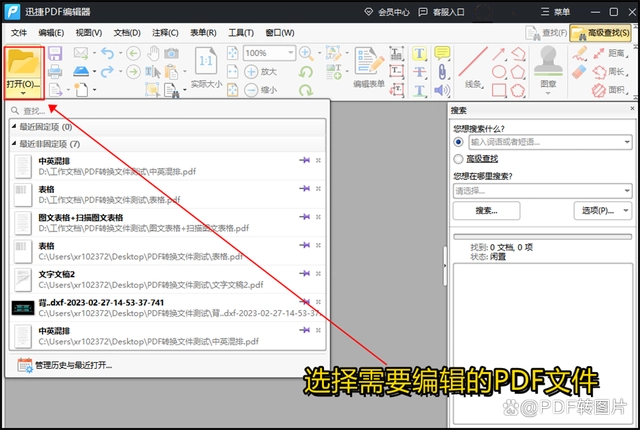Open the 文件 menu
This screenshot has height=430, width=640.
coord(19,33)
